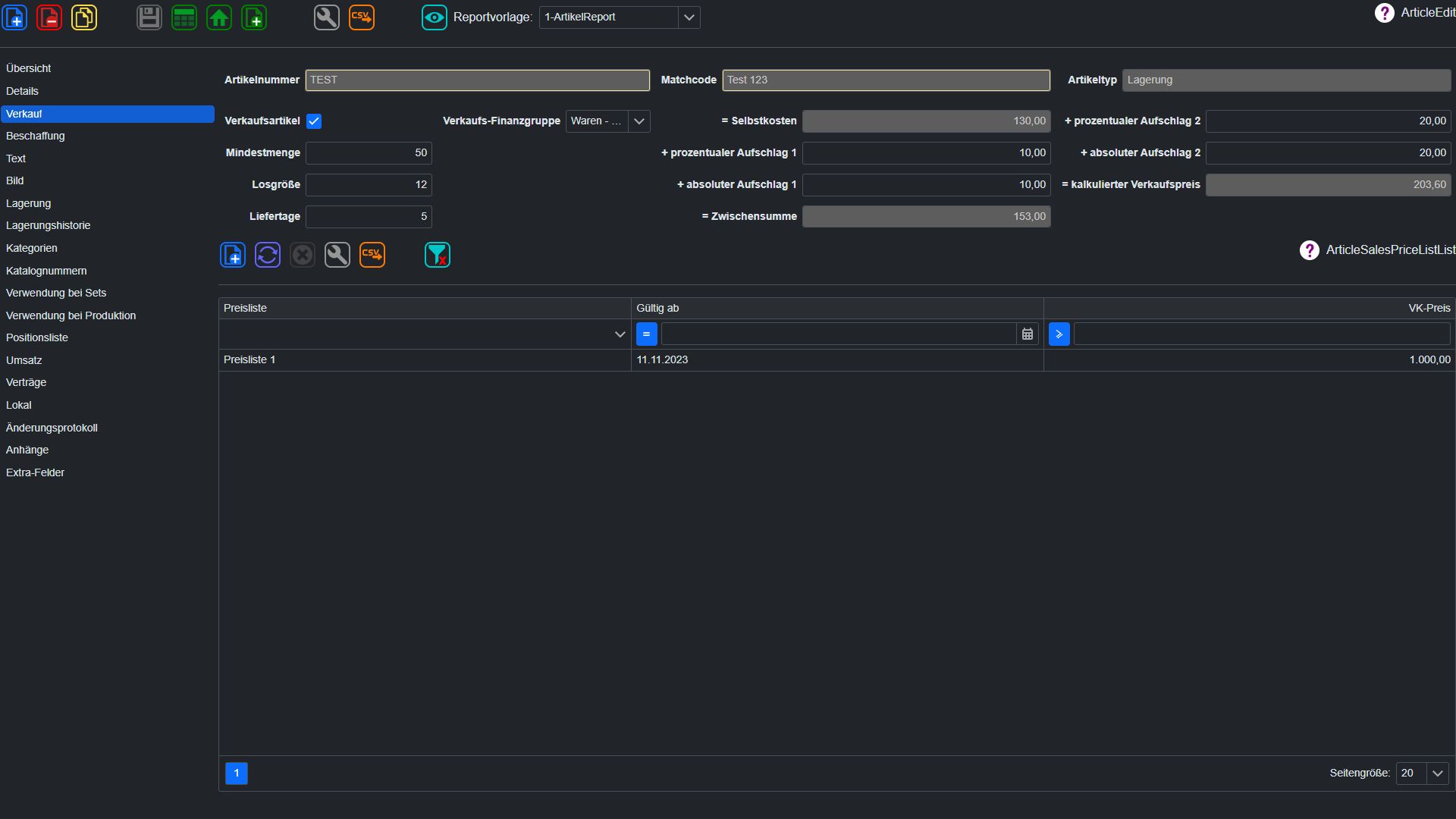Toggle the Verkaufsartikel checkbox
The width and height of the screenshot is (1456, 819).
pyautogui.click(x=314, y=121)
